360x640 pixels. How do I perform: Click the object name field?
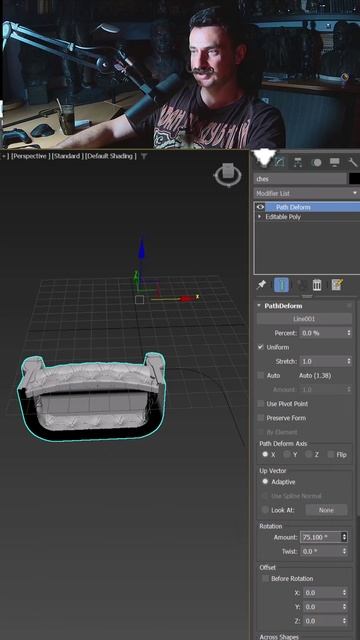tap(300, 178)
